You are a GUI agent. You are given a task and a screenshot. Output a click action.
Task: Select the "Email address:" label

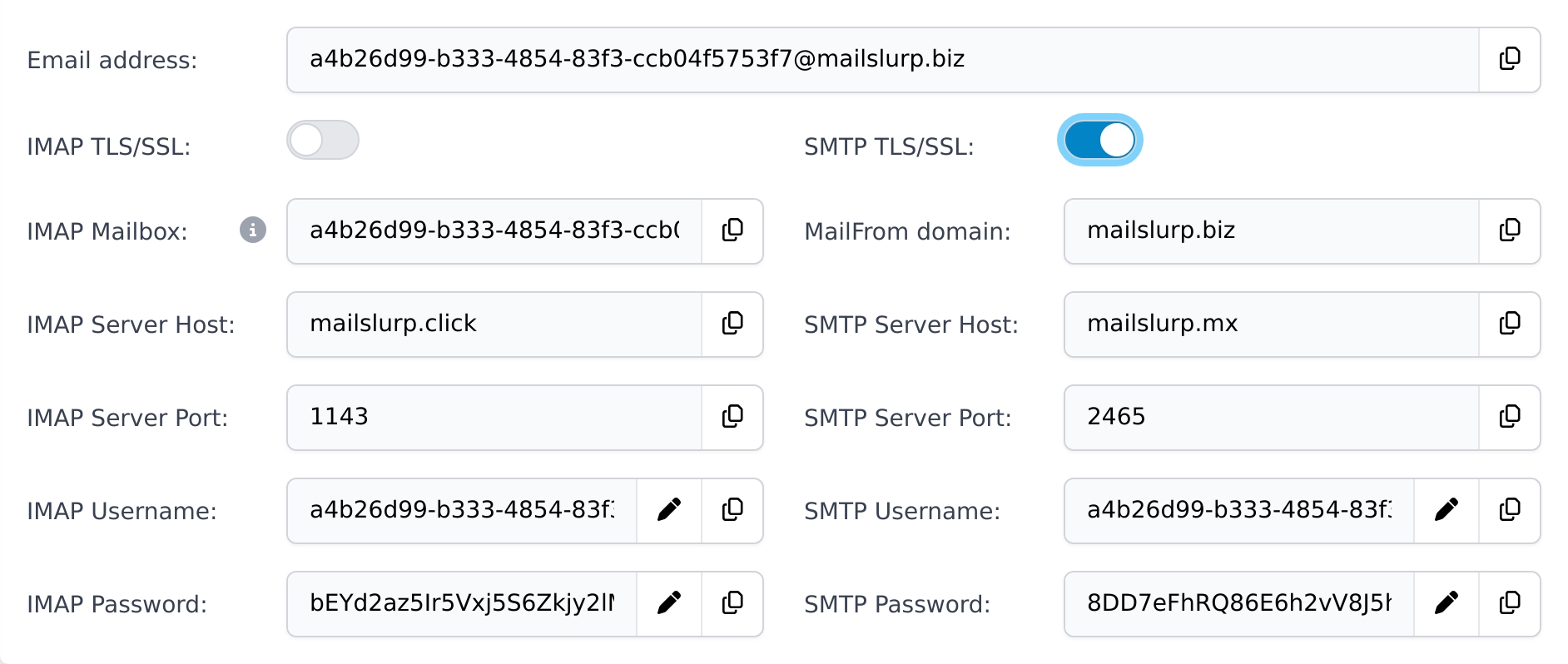click(x=112, y=60)
